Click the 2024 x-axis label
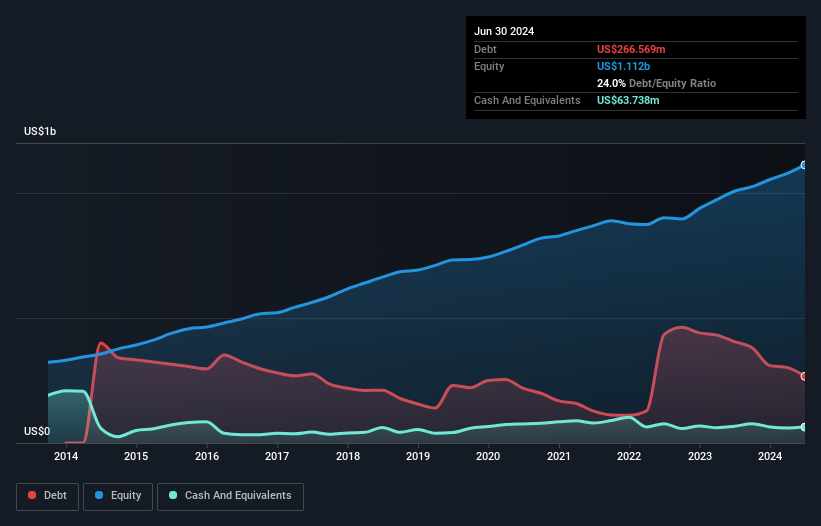Screen dimensions: 821x526 tap(770, 456)
